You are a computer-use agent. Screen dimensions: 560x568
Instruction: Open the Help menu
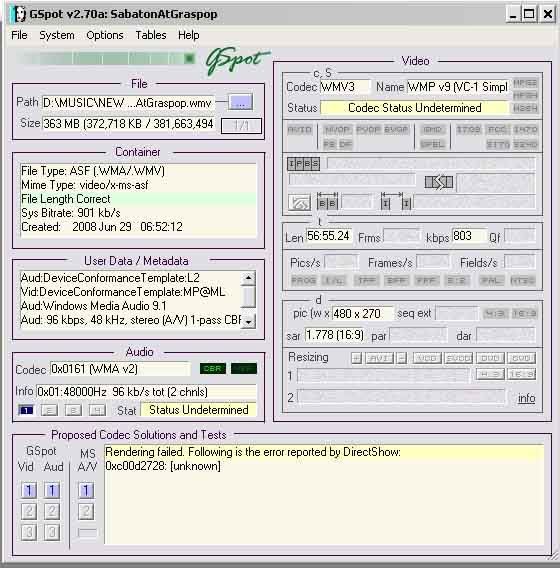click(188, 35)
